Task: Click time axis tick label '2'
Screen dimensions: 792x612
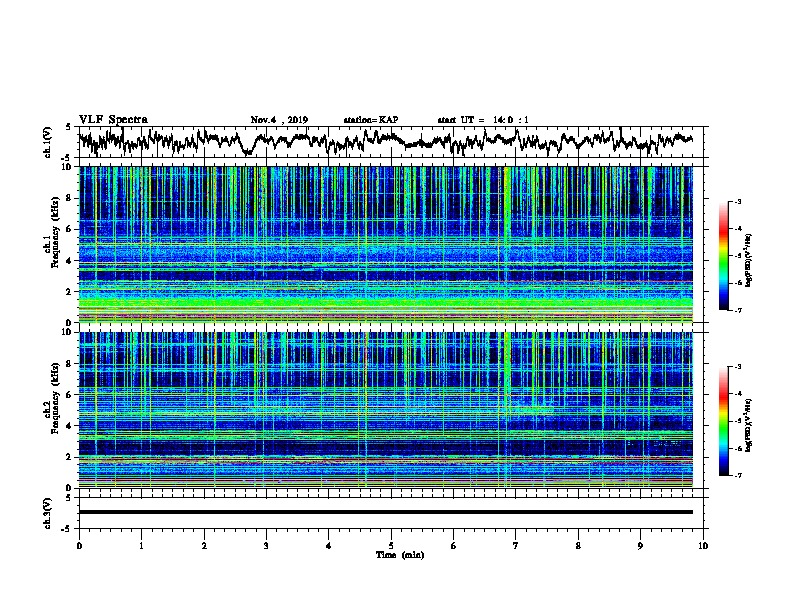Action: [x=204, y=546]
